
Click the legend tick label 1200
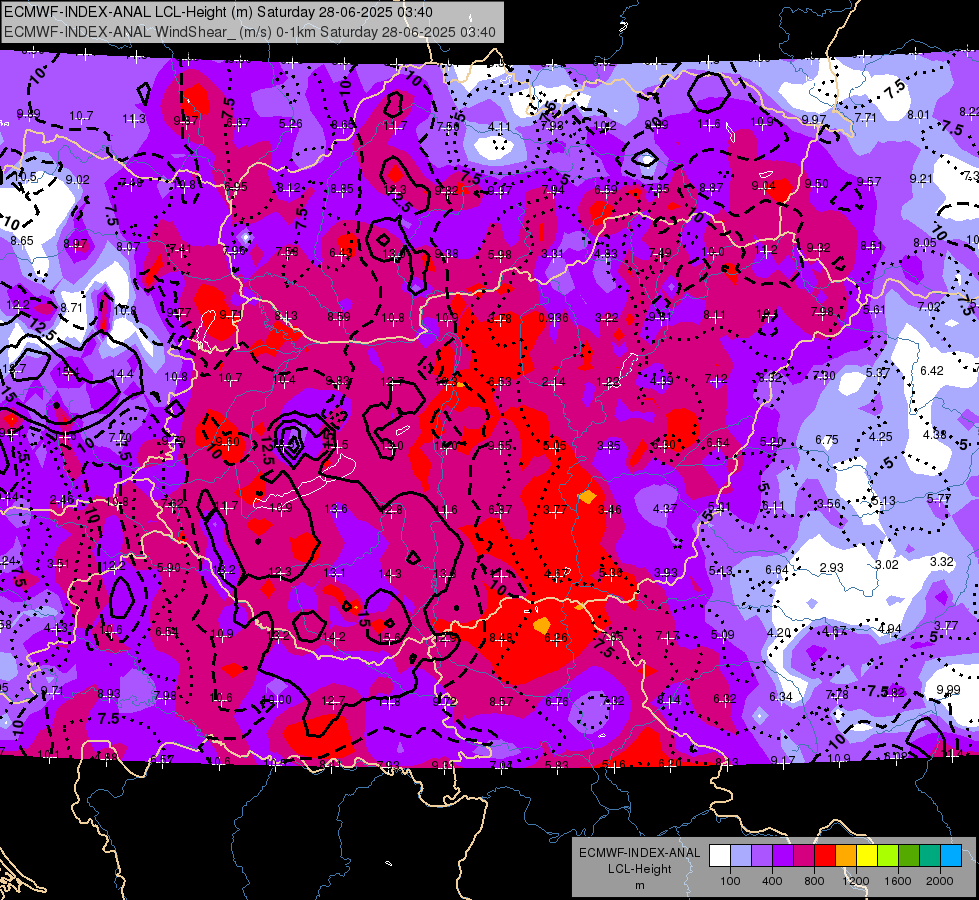[855, 881]
